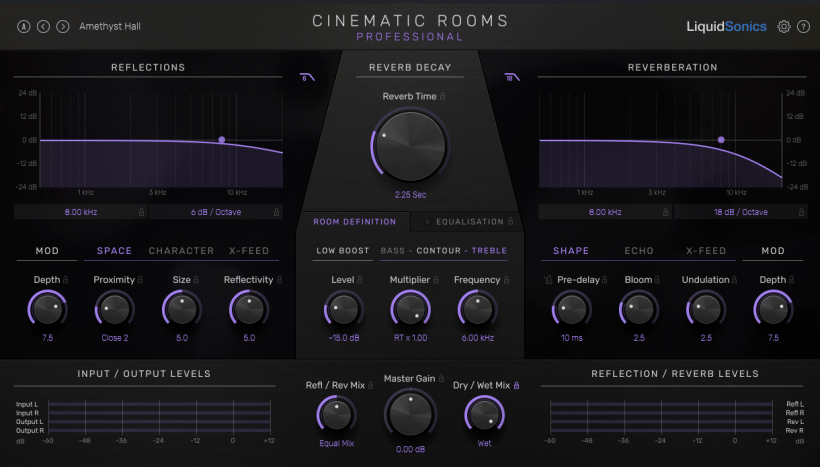The height and width of the screenshot is (467, 820).
Task: Switch to the Equalisation tab
Action: 469,221
